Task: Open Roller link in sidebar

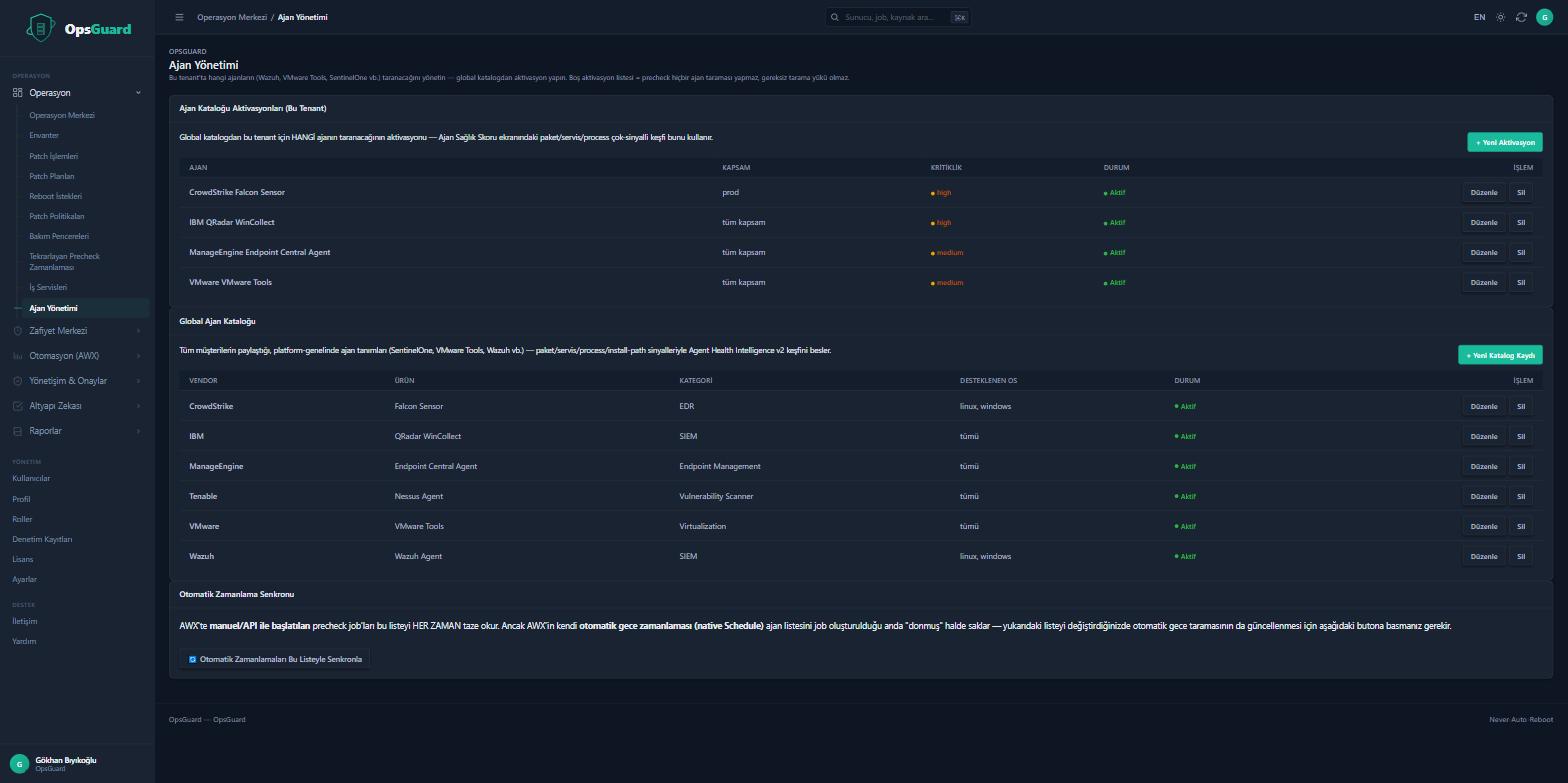Action: [x=22, y=519]
